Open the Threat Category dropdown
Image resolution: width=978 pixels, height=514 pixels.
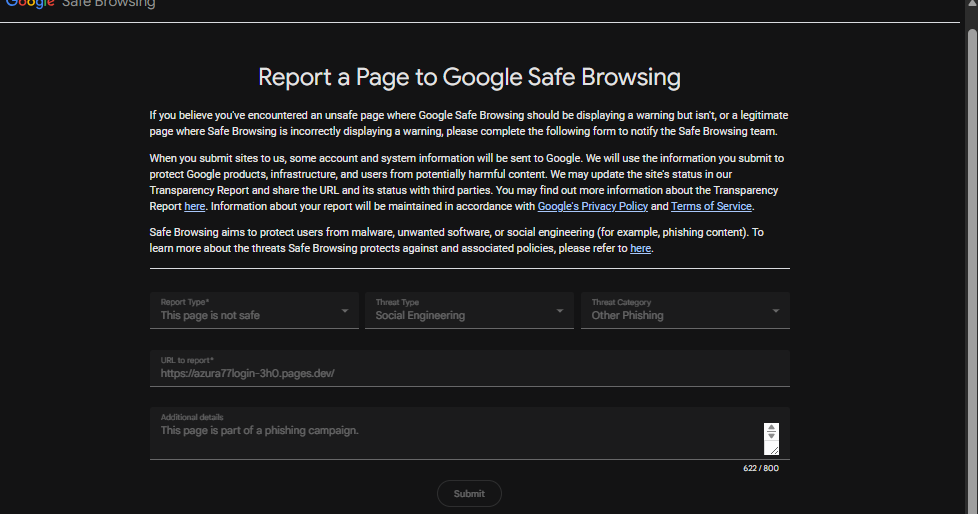coord(685,310)
